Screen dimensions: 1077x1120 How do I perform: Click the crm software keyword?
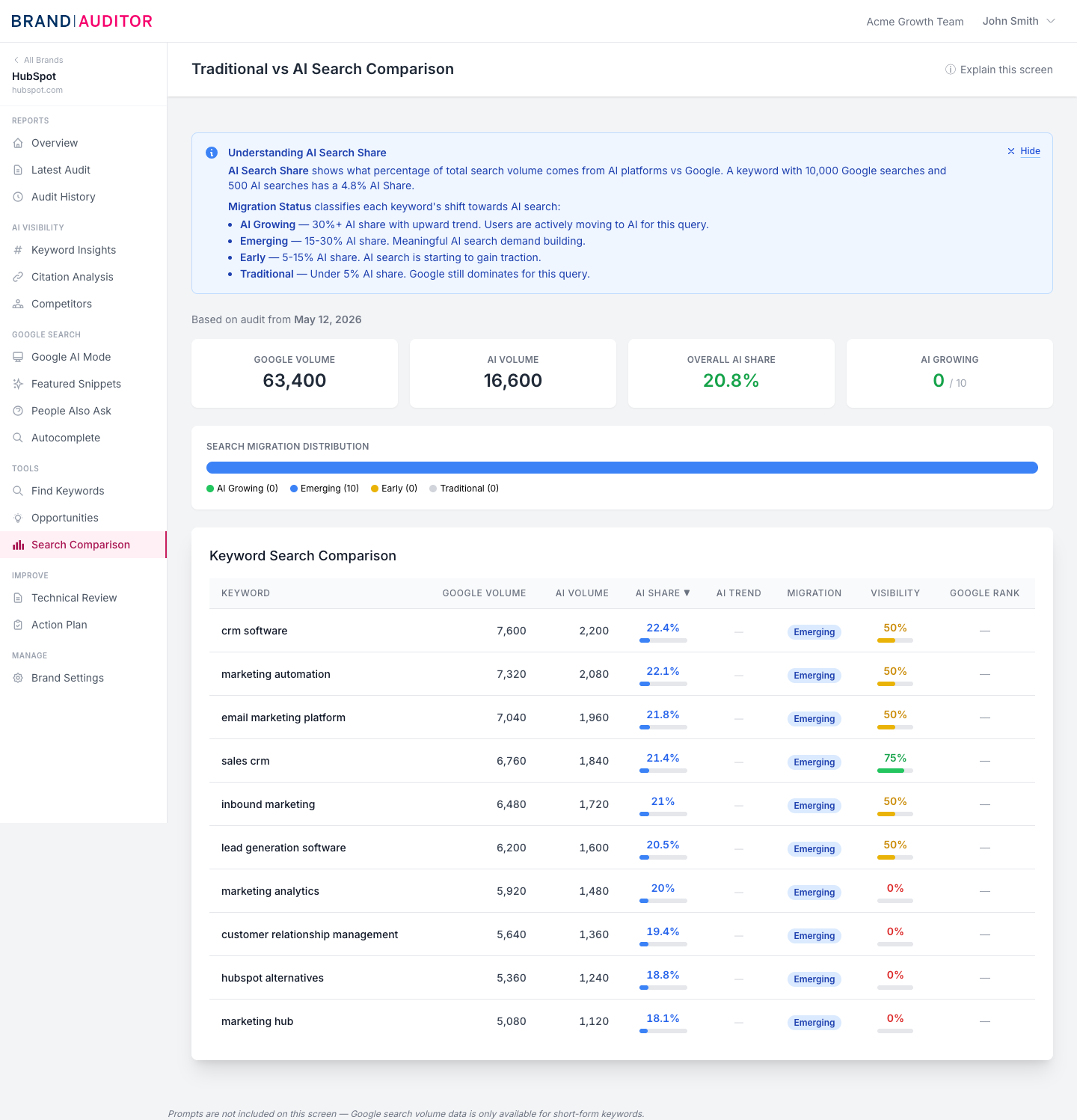tap(254, 631)
